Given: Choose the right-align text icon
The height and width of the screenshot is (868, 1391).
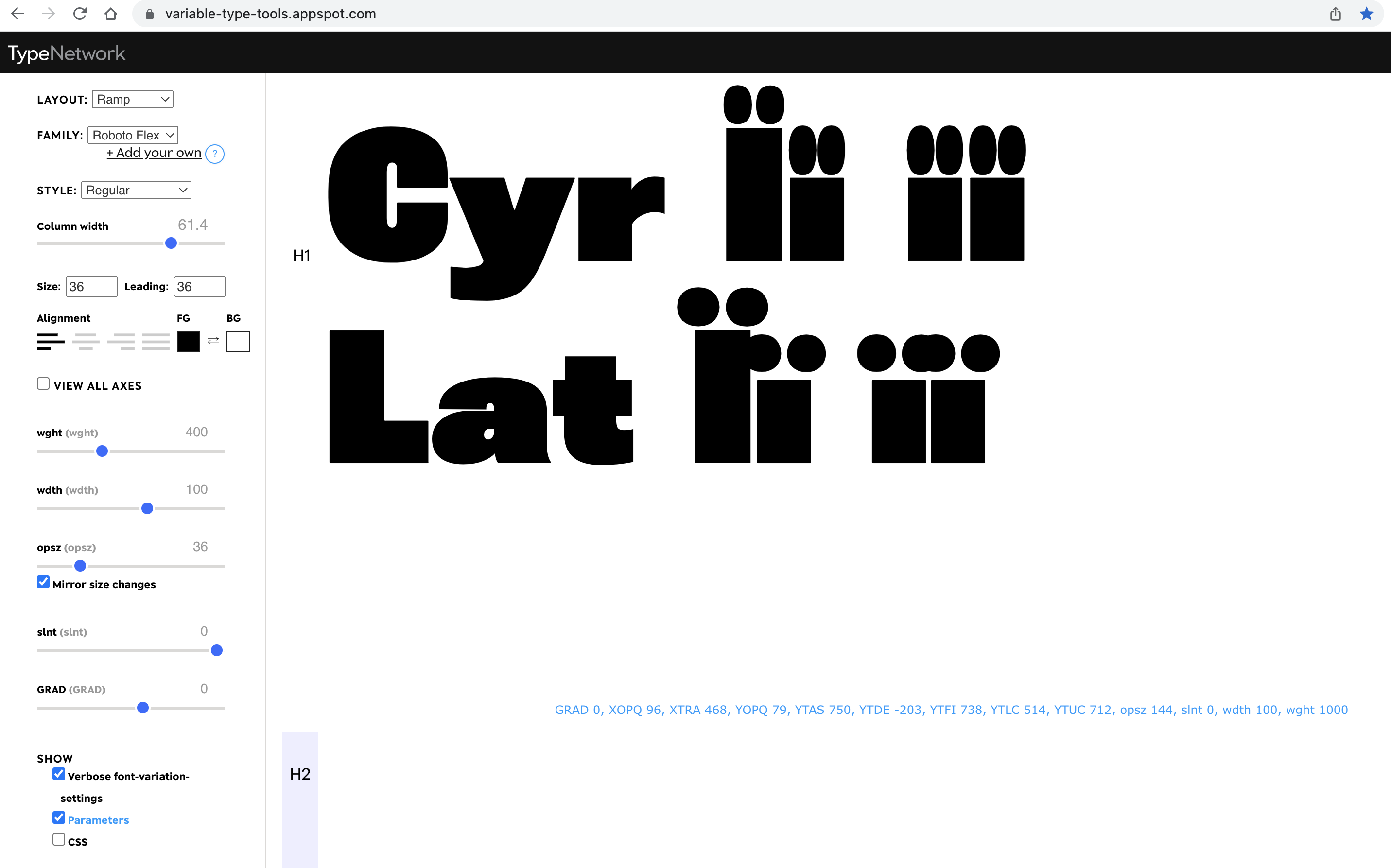Looking at the screenshot, I should coord(121,342).
